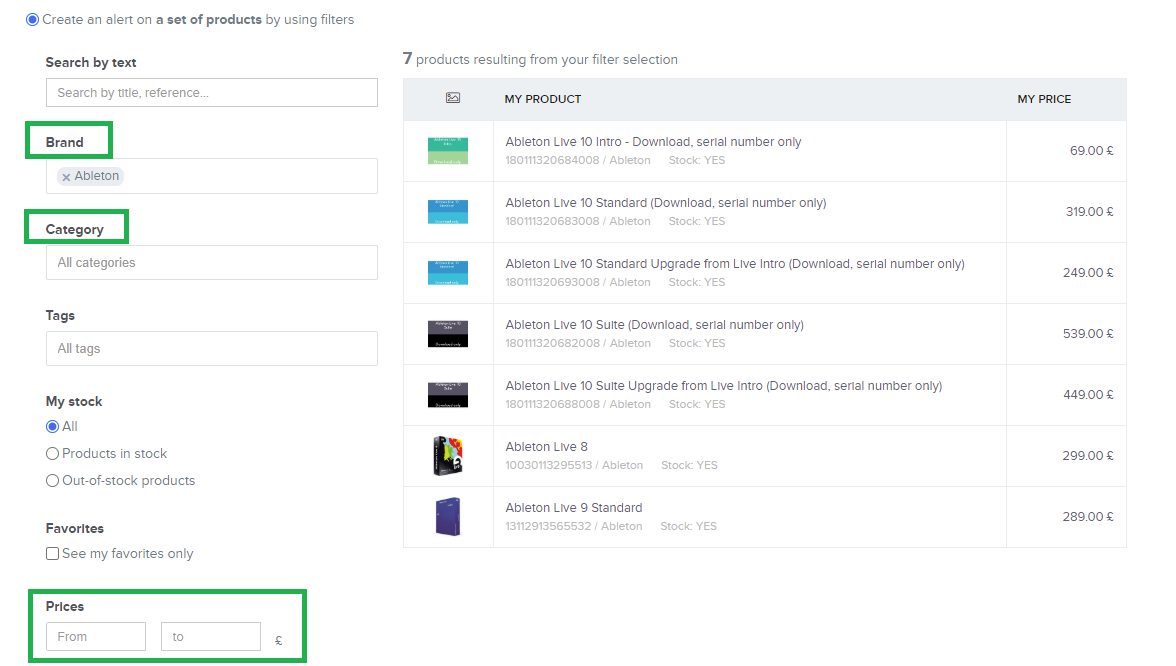Open Ableton Live 8 box thumbnail
Screen dimensions: 1176x666
tap(448, 455)
